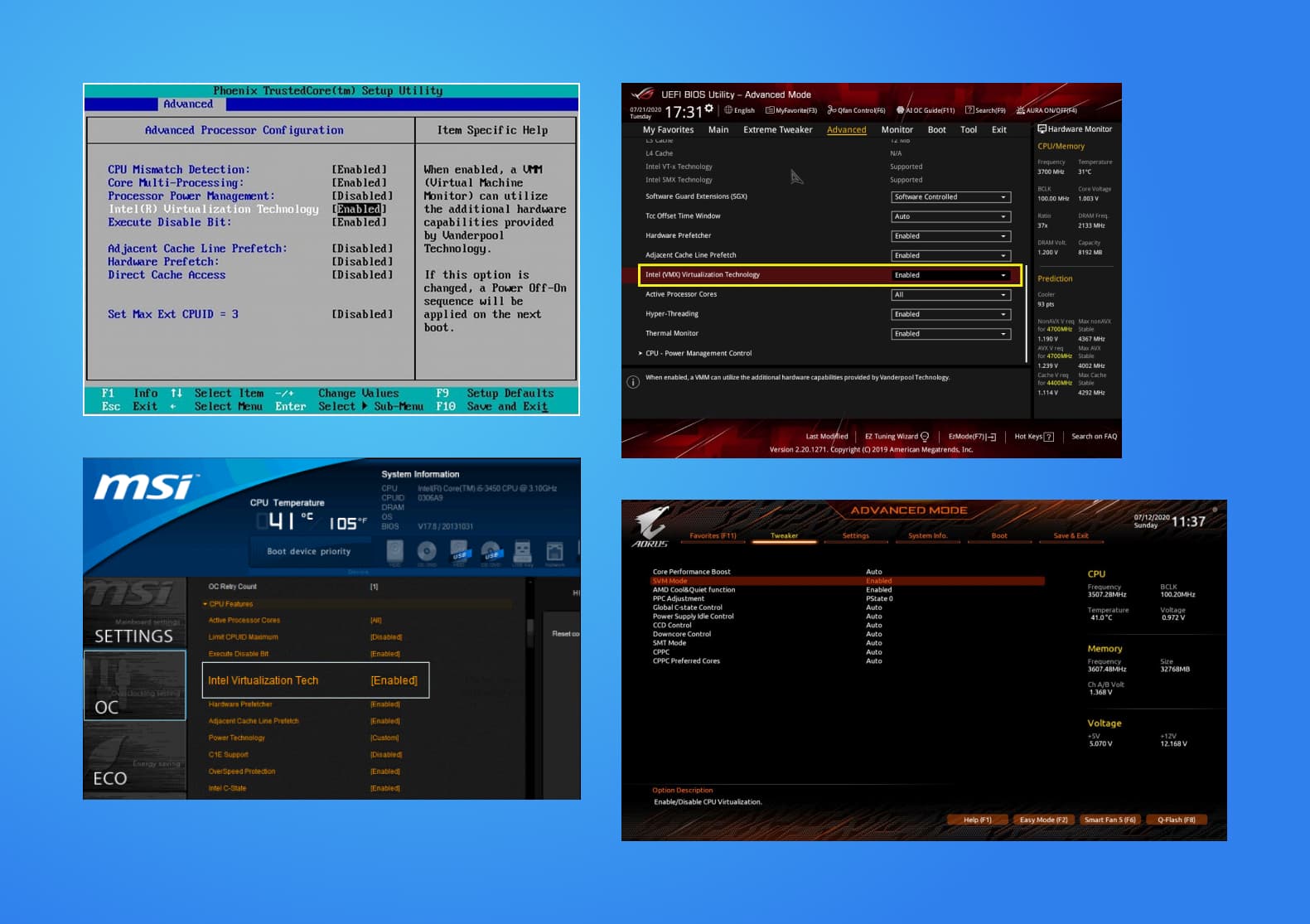Toggle OverSpeed Protection in MSI BIOS
1310x924 pixels.
305,772
